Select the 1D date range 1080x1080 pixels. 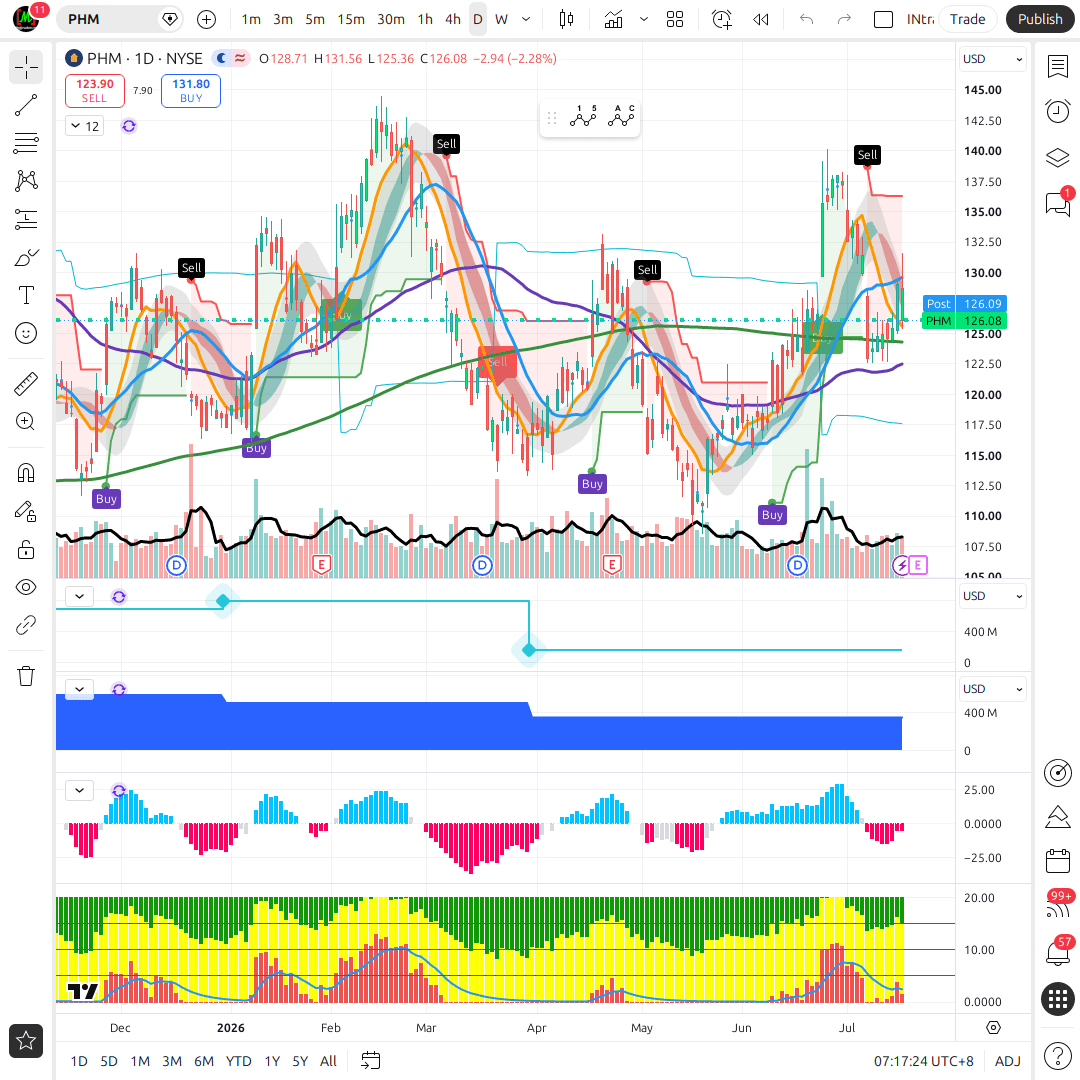pyautogui.click(x=79, y=1061)
